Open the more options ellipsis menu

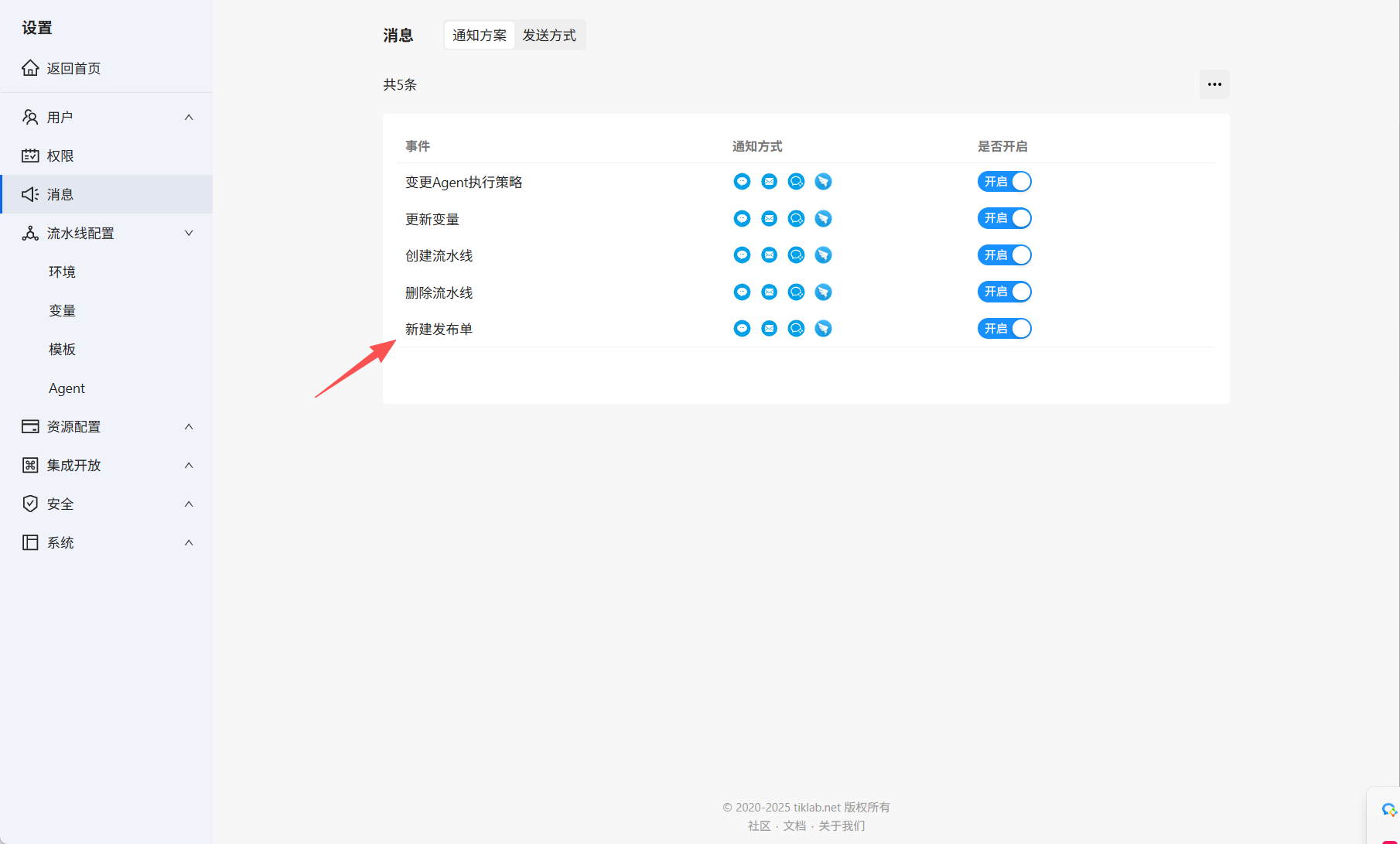click(1214, 84)
